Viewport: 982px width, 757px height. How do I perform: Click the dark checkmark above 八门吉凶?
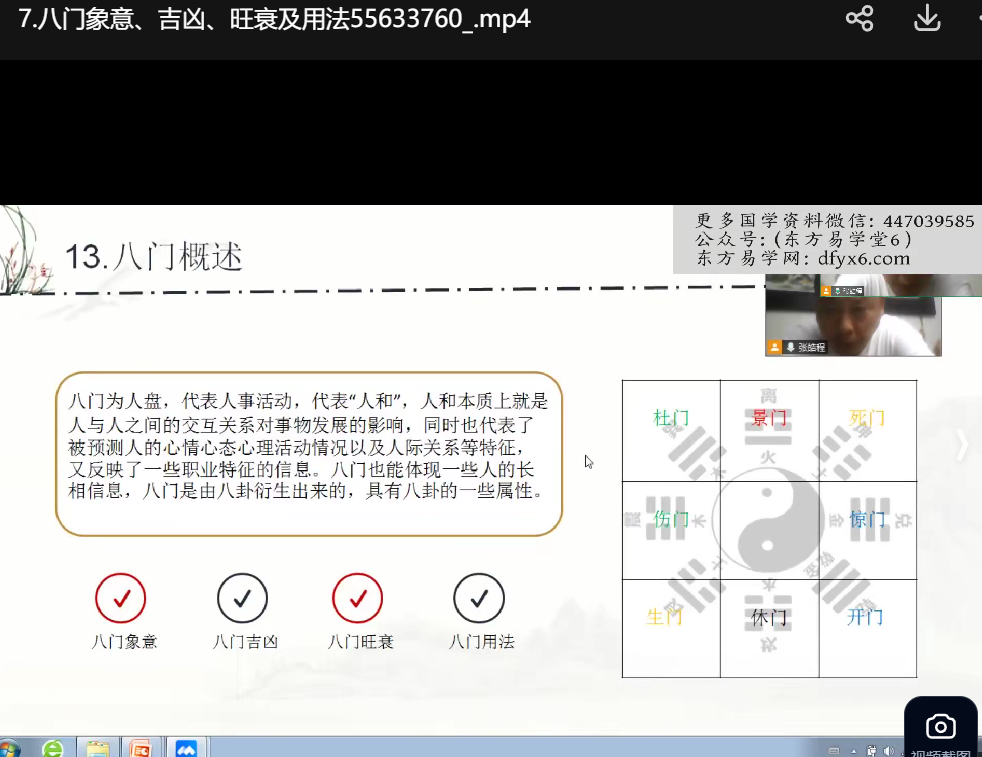[x=242, y=598]
